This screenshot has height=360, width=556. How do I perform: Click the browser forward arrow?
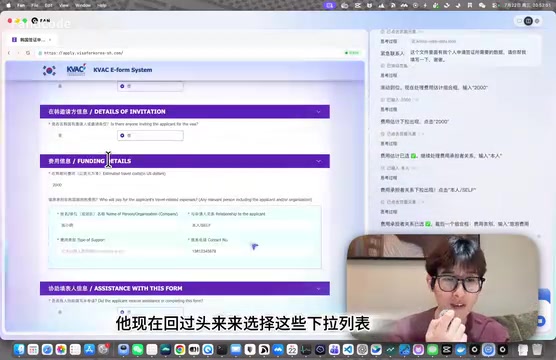(x=18, y=53)
